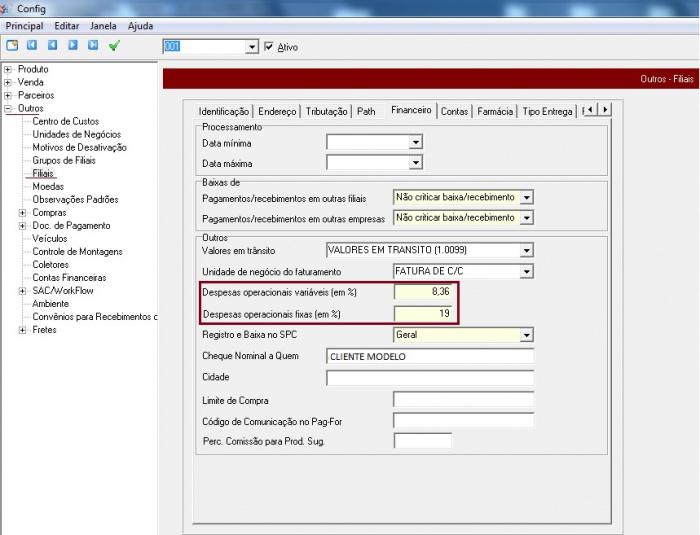
Task: Click the new record toolbar icon
Action: coord(12,46)
